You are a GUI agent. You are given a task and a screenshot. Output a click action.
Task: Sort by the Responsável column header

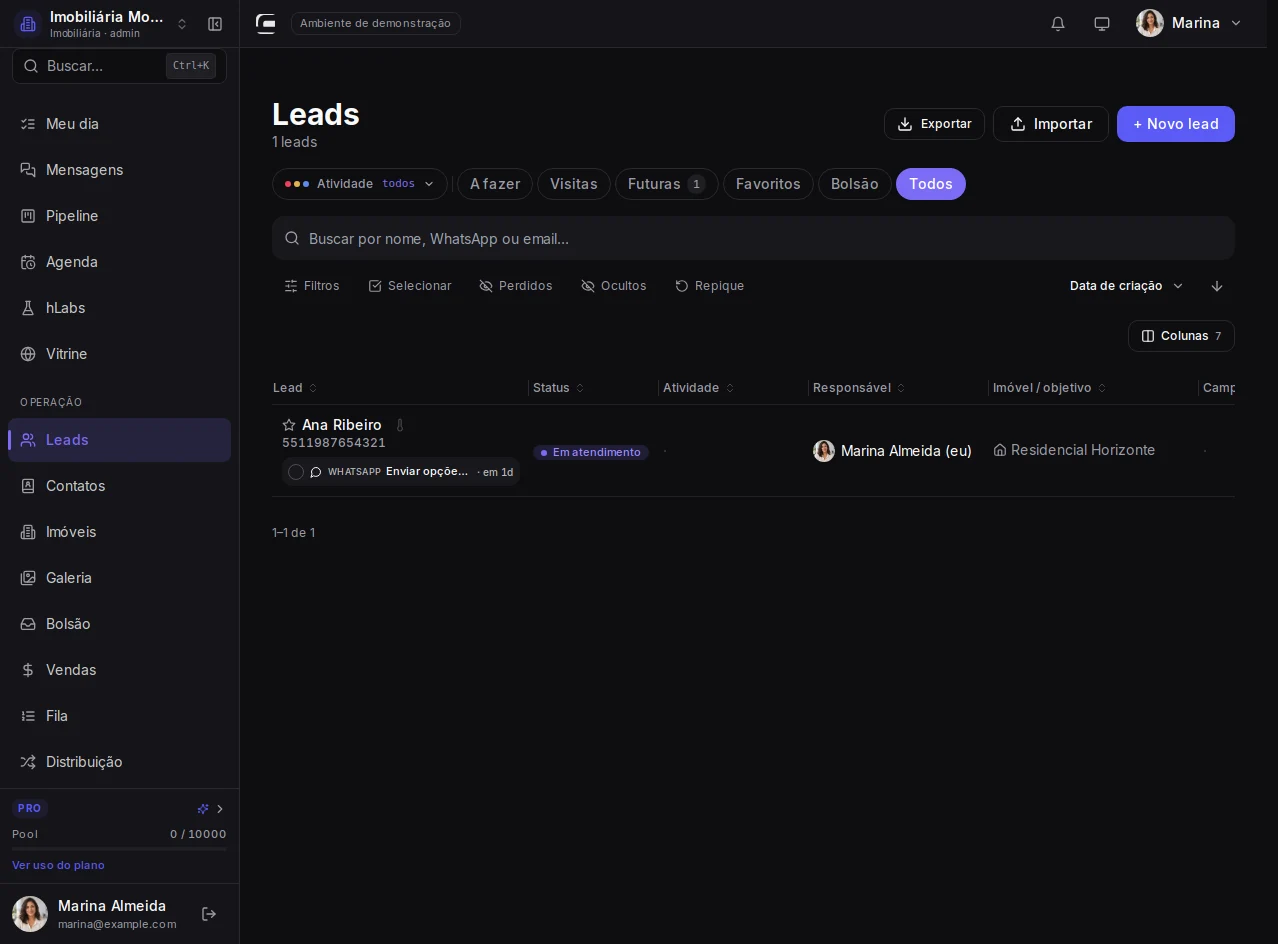(x=859, y=388)
